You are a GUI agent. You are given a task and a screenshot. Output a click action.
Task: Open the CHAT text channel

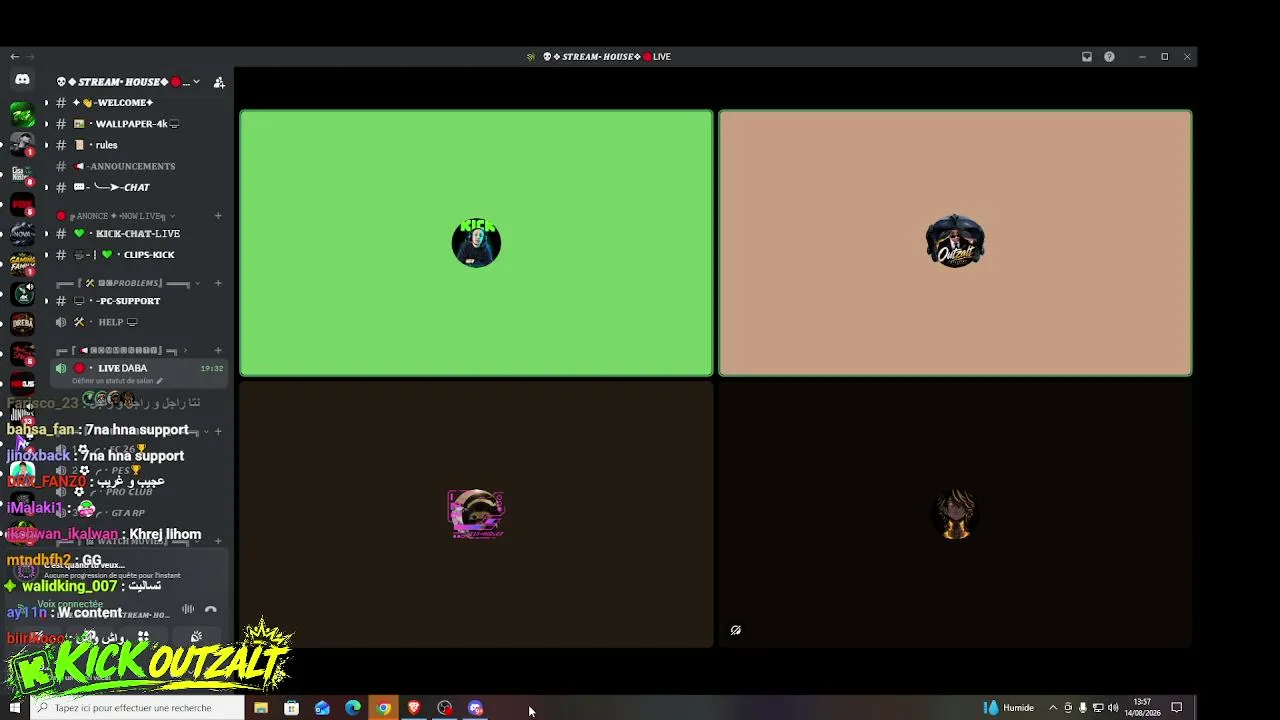(139, 187)
